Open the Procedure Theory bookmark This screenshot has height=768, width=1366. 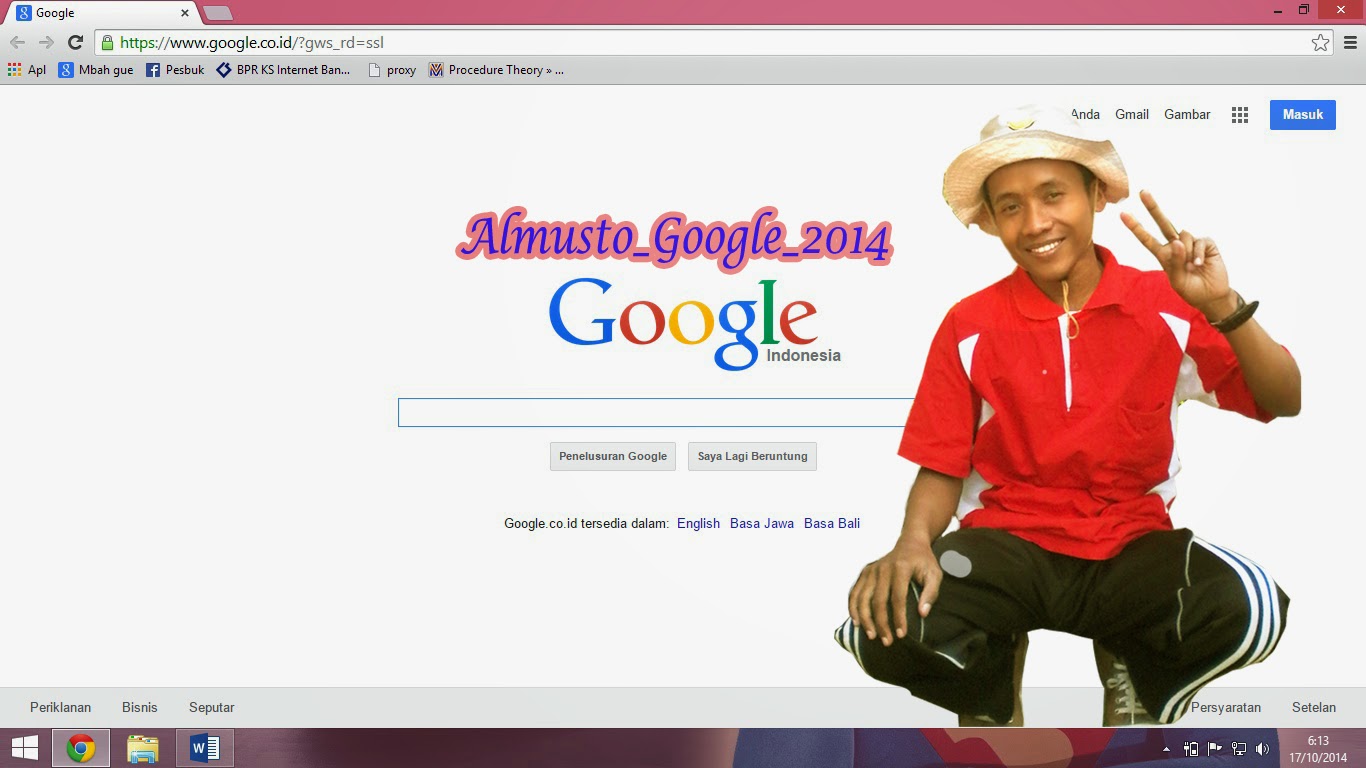pyautogui.click(x=496, y=70)
